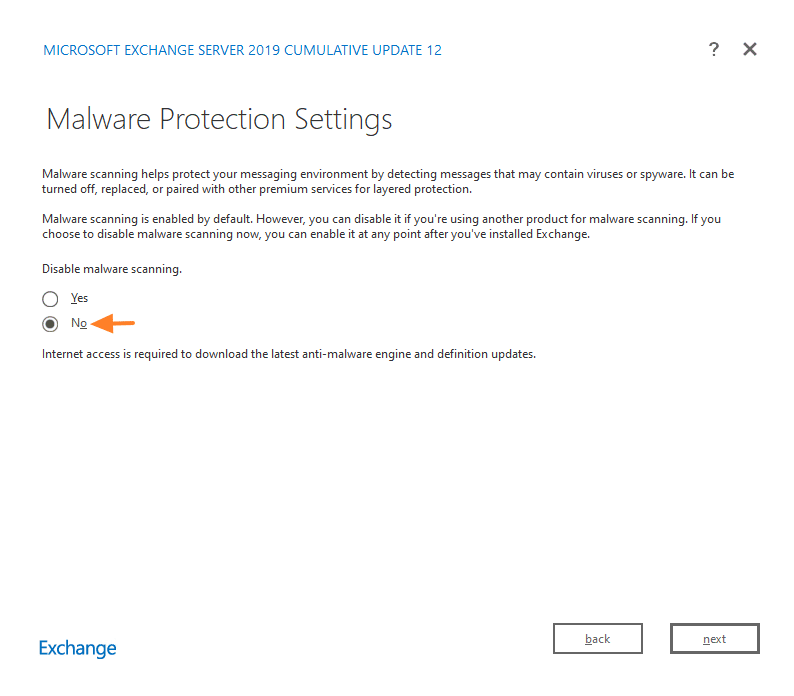This screenshot has width=794, height=696.
Task: Click the word 'Settings' in the heading
Action: point(343,120)
